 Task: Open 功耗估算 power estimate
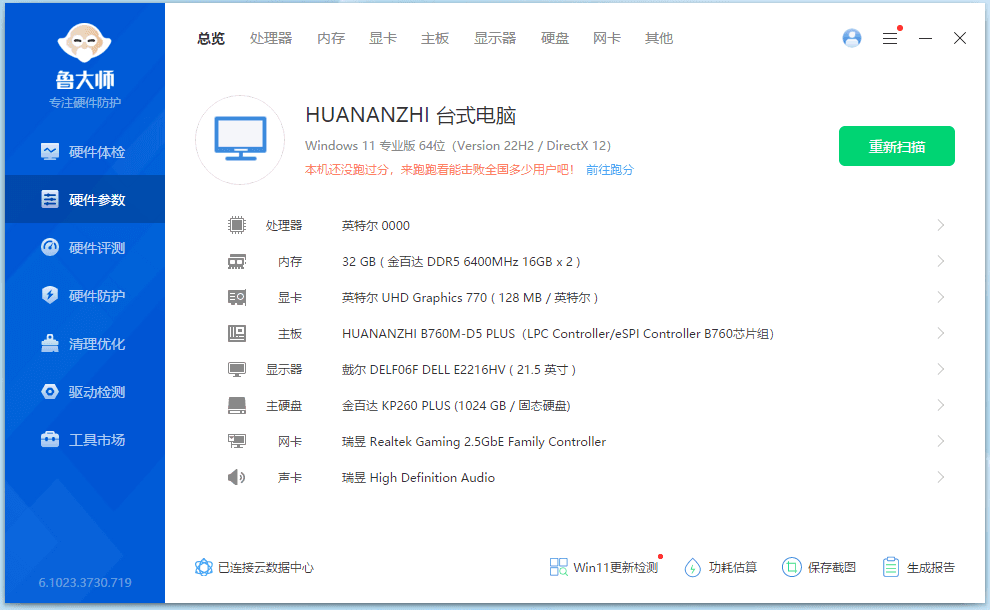coord(720,567)
